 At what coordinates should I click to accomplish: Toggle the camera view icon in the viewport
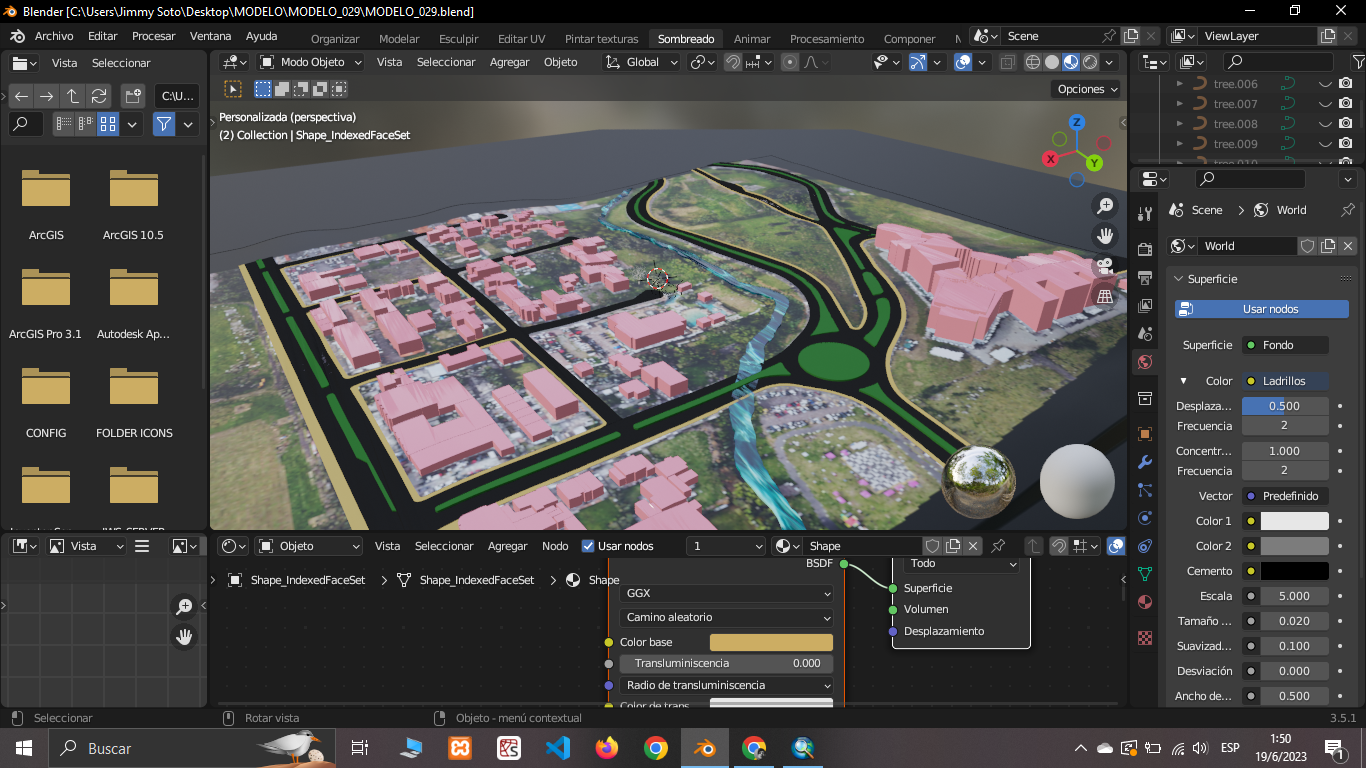click(1105, 266)
